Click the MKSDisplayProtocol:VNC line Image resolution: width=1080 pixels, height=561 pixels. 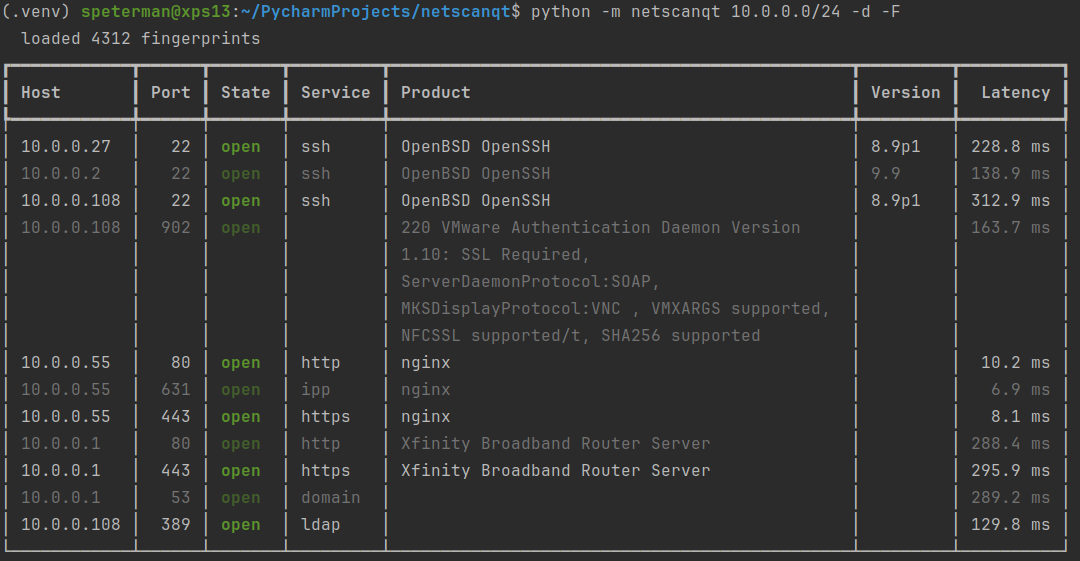pyautogui.click(x=615, y=309)
